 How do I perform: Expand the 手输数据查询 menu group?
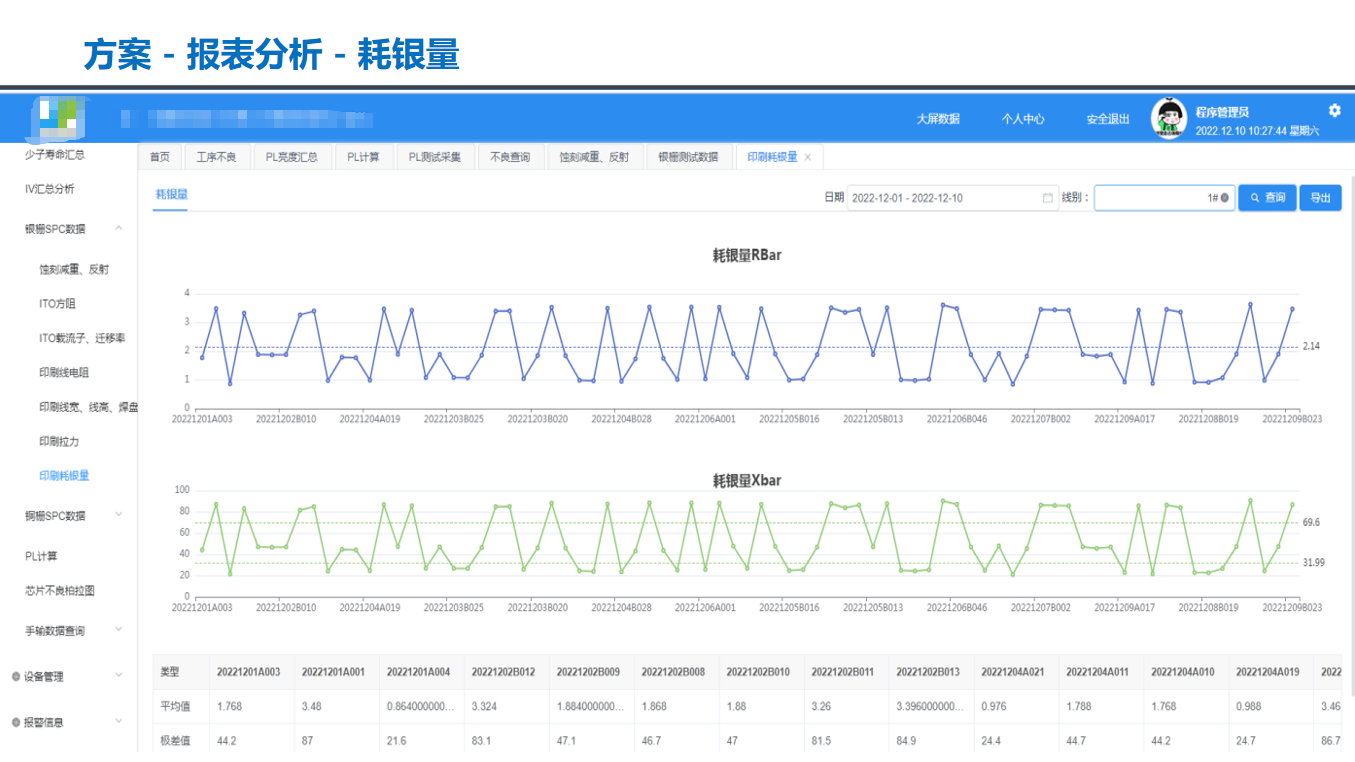119,630
